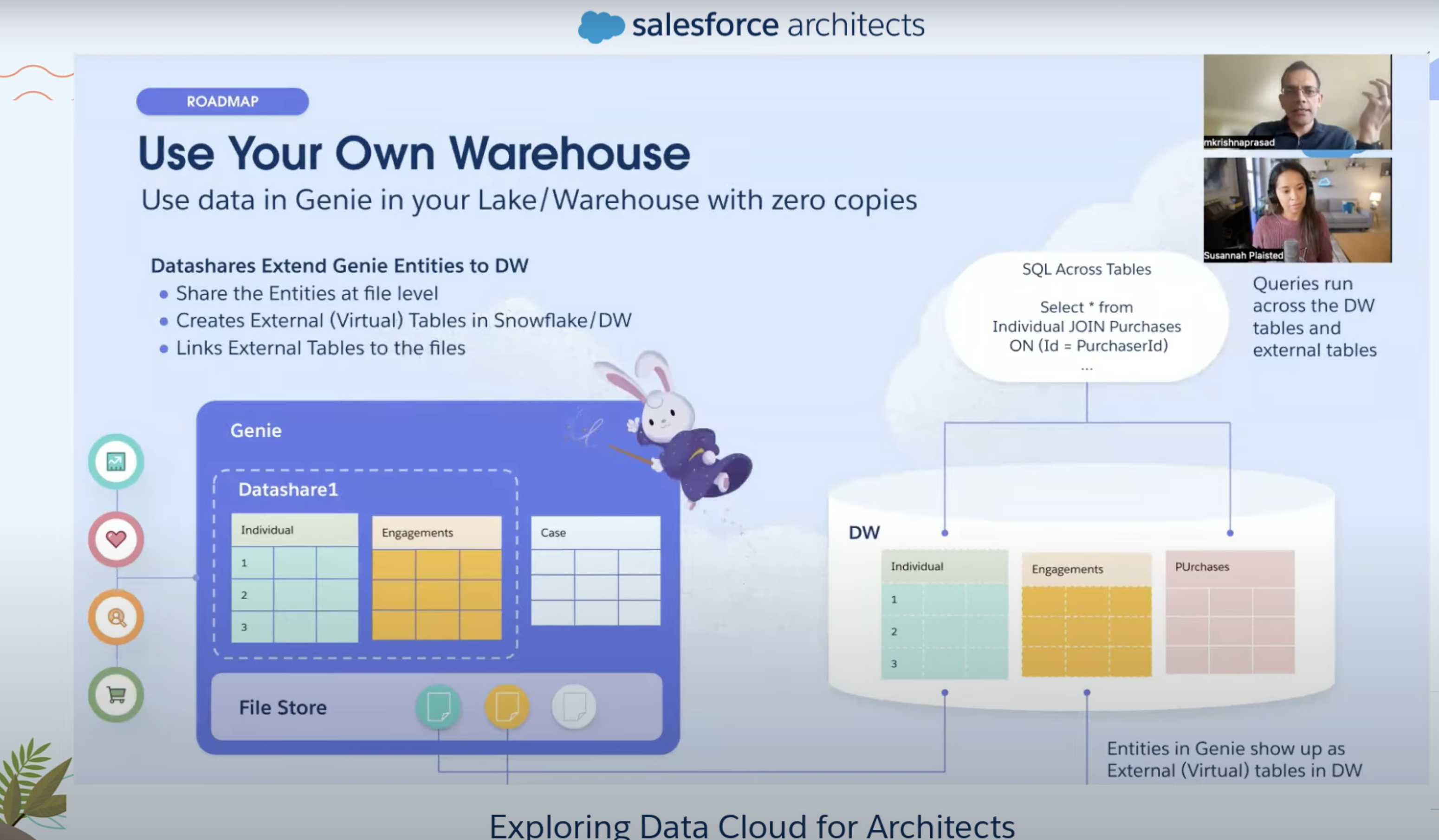The height and width of the screenshot is (840, 1439).
Task: Click the Genie box title
Action: click(256, 431)
